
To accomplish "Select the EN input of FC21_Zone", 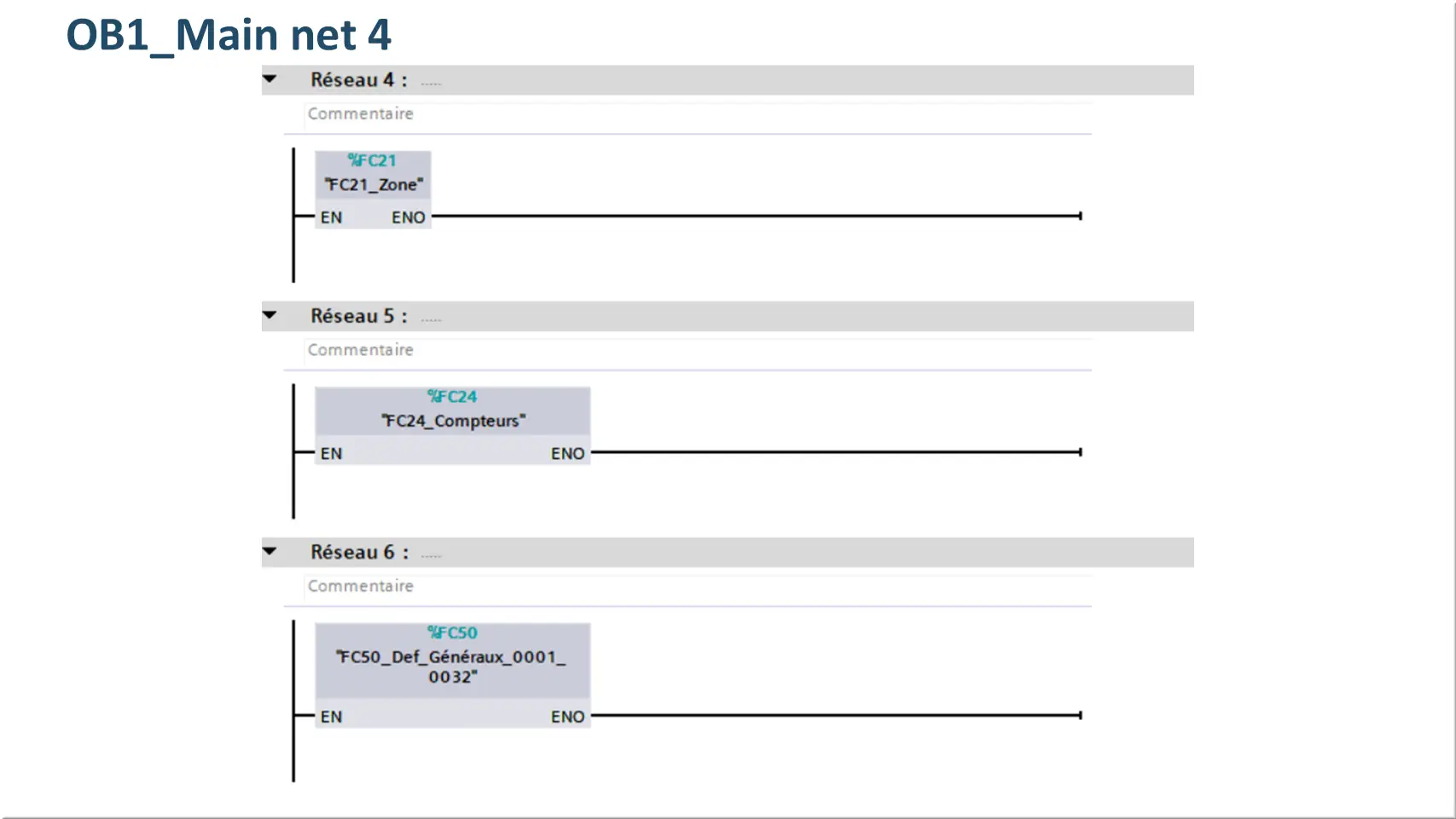I will [x=332, y=218].
